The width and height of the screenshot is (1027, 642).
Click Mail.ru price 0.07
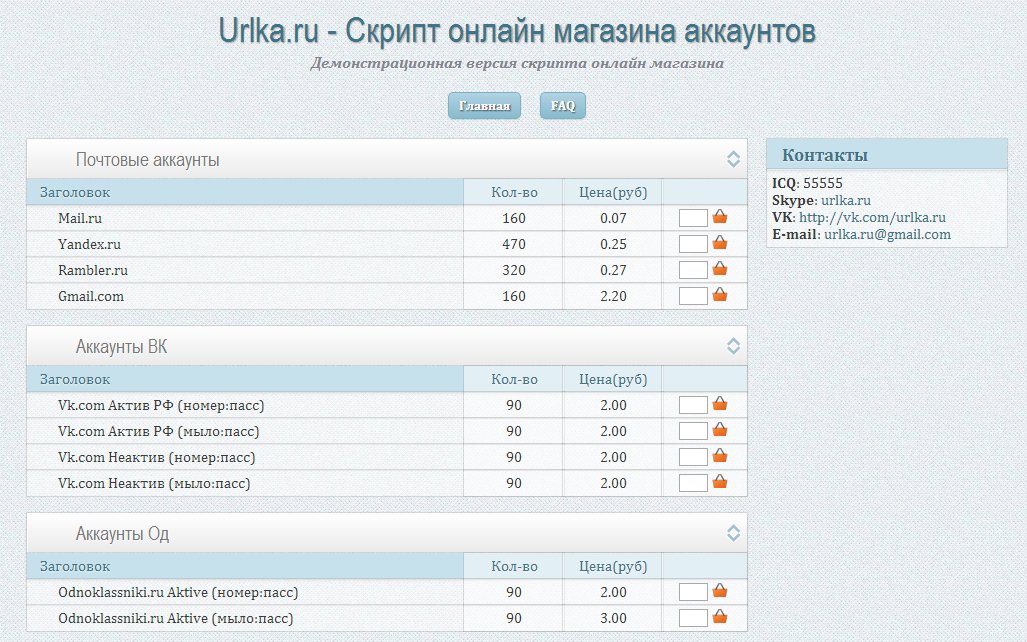(x=613, y=218)
